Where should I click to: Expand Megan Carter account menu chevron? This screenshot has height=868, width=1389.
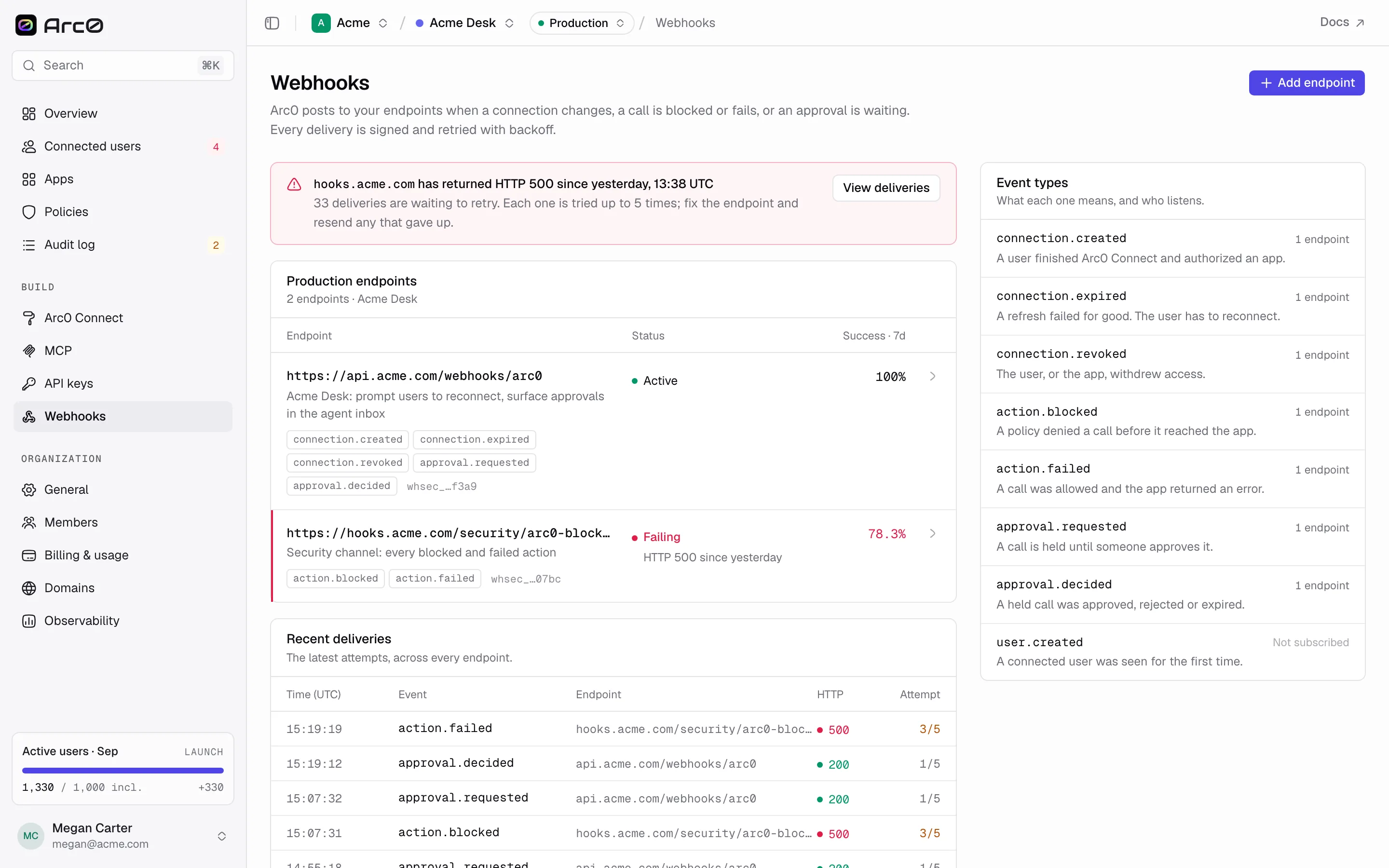[x=221, y=836]
